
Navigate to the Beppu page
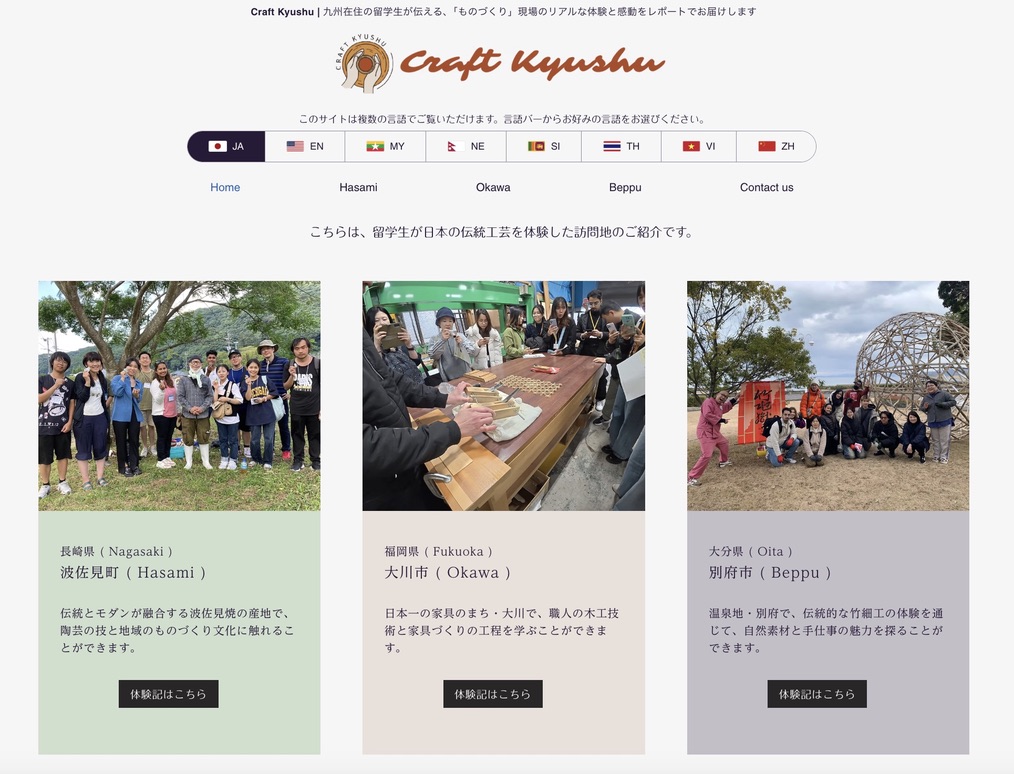pyautogui.click(x=625, y=188)
